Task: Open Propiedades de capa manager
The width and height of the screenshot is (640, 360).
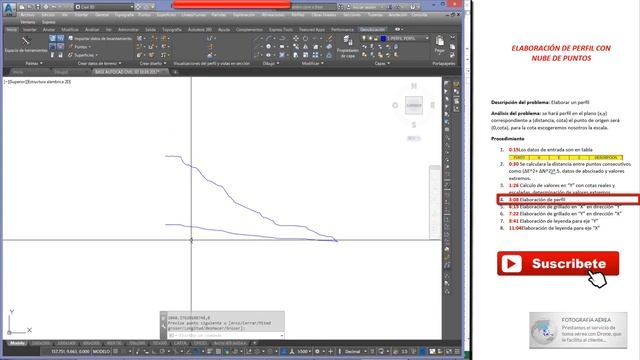Action: pyautogui.click(x=348, y=47)
